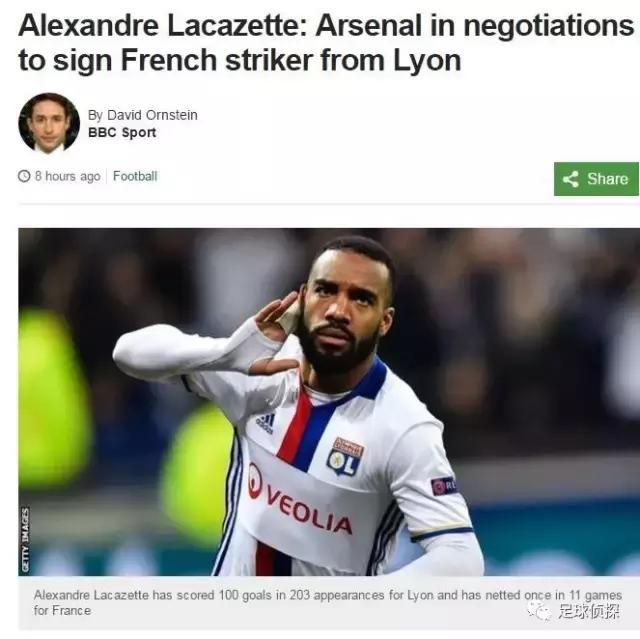Click the author name David Ornstein
640x639 pixels.
pyautogui.click(x=152, y=115)
